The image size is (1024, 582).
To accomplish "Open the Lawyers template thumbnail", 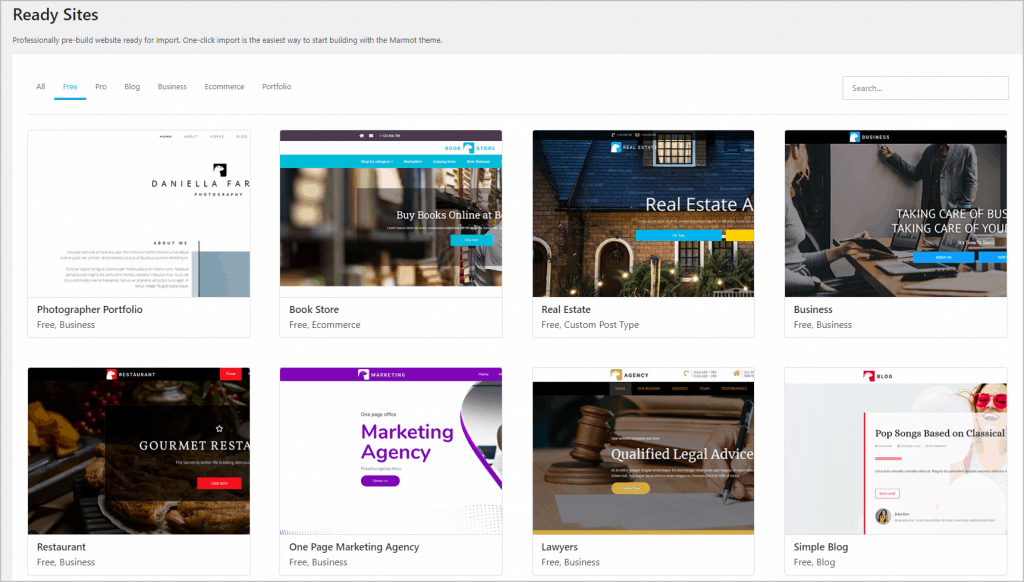I will point(643,450).
